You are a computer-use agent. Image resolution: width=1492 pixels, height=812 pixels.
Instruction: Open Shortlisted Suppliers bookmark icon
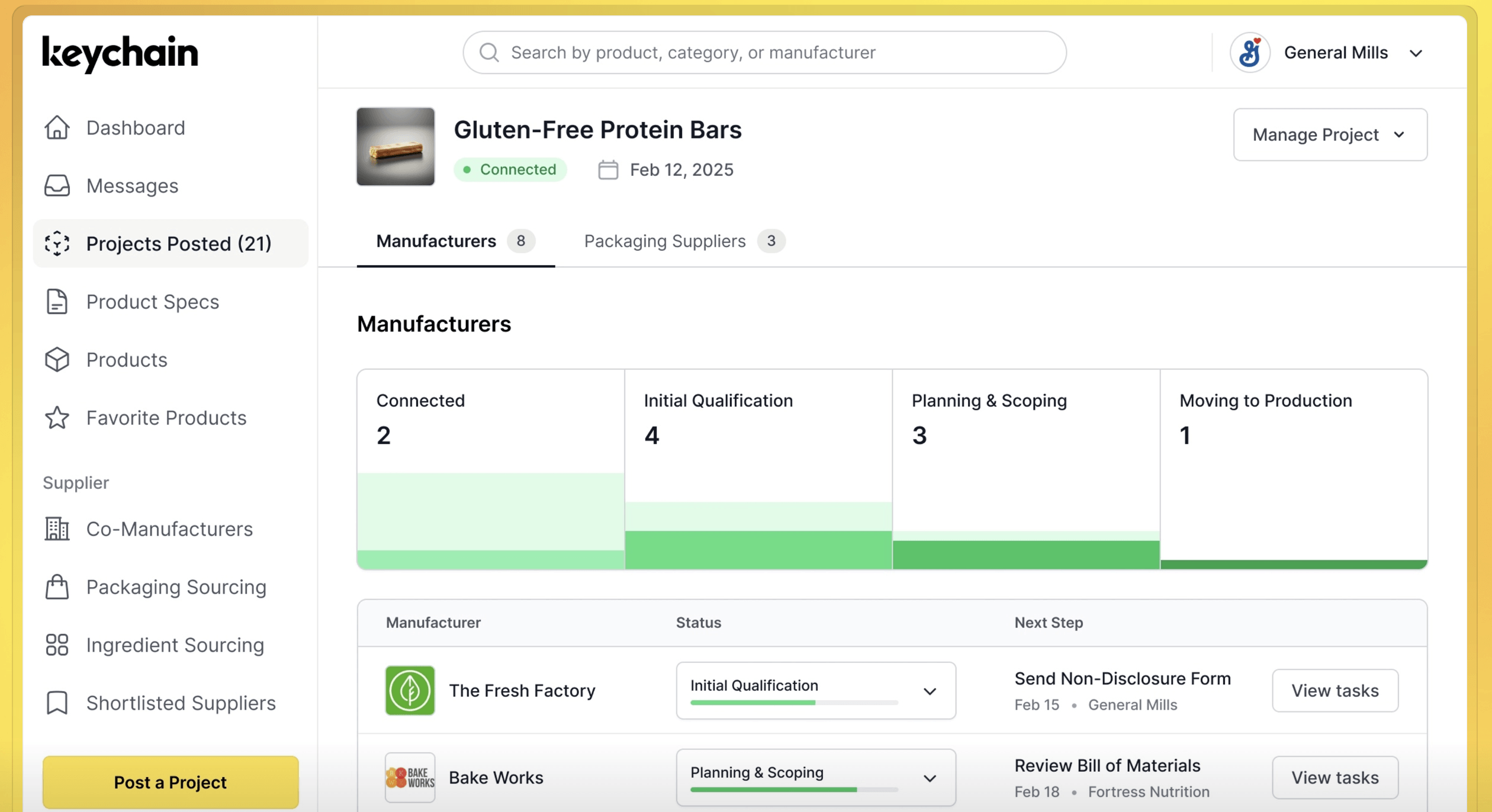tap(57, 703)
